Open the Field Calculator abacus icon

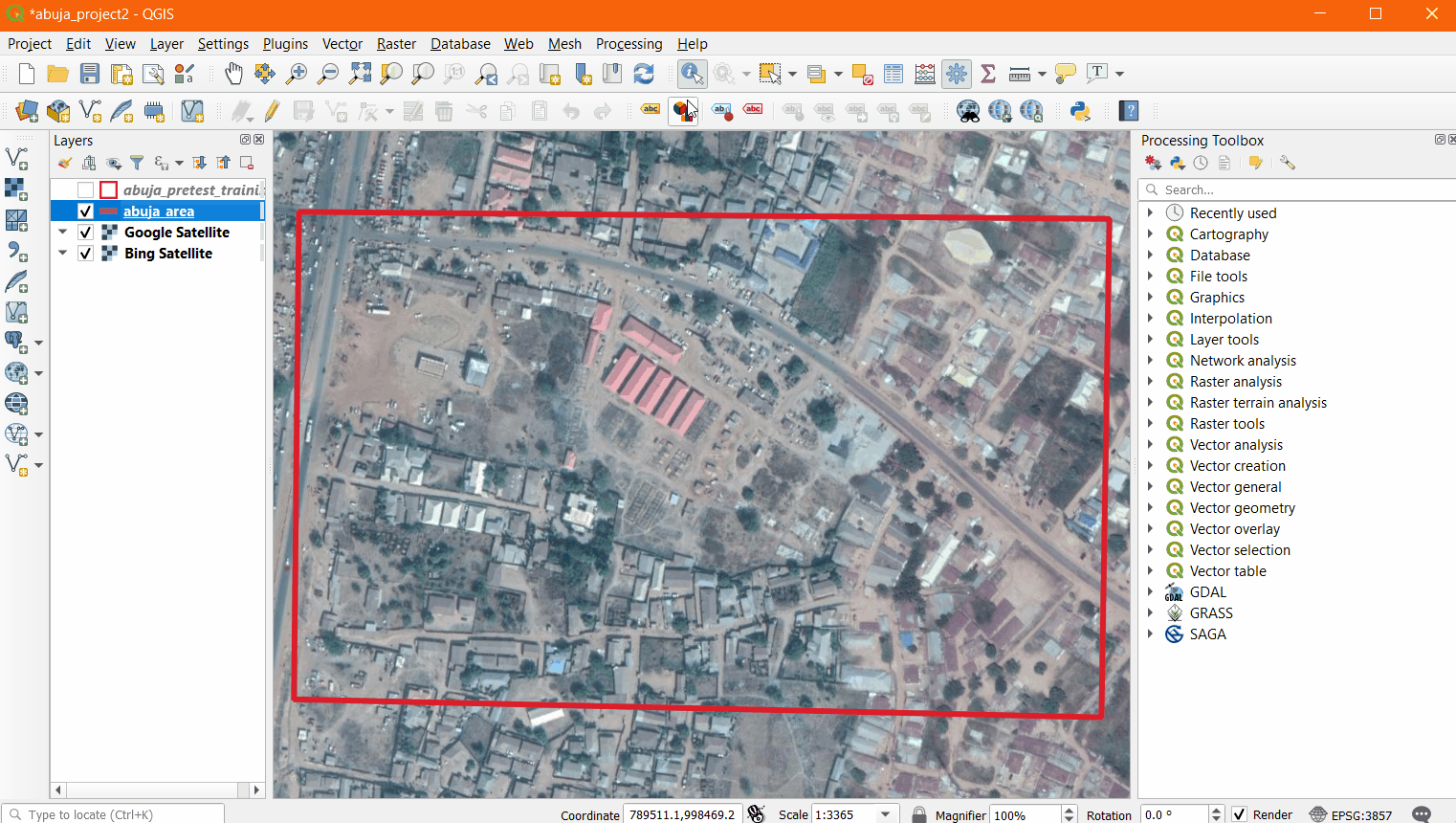coord(925,74)
